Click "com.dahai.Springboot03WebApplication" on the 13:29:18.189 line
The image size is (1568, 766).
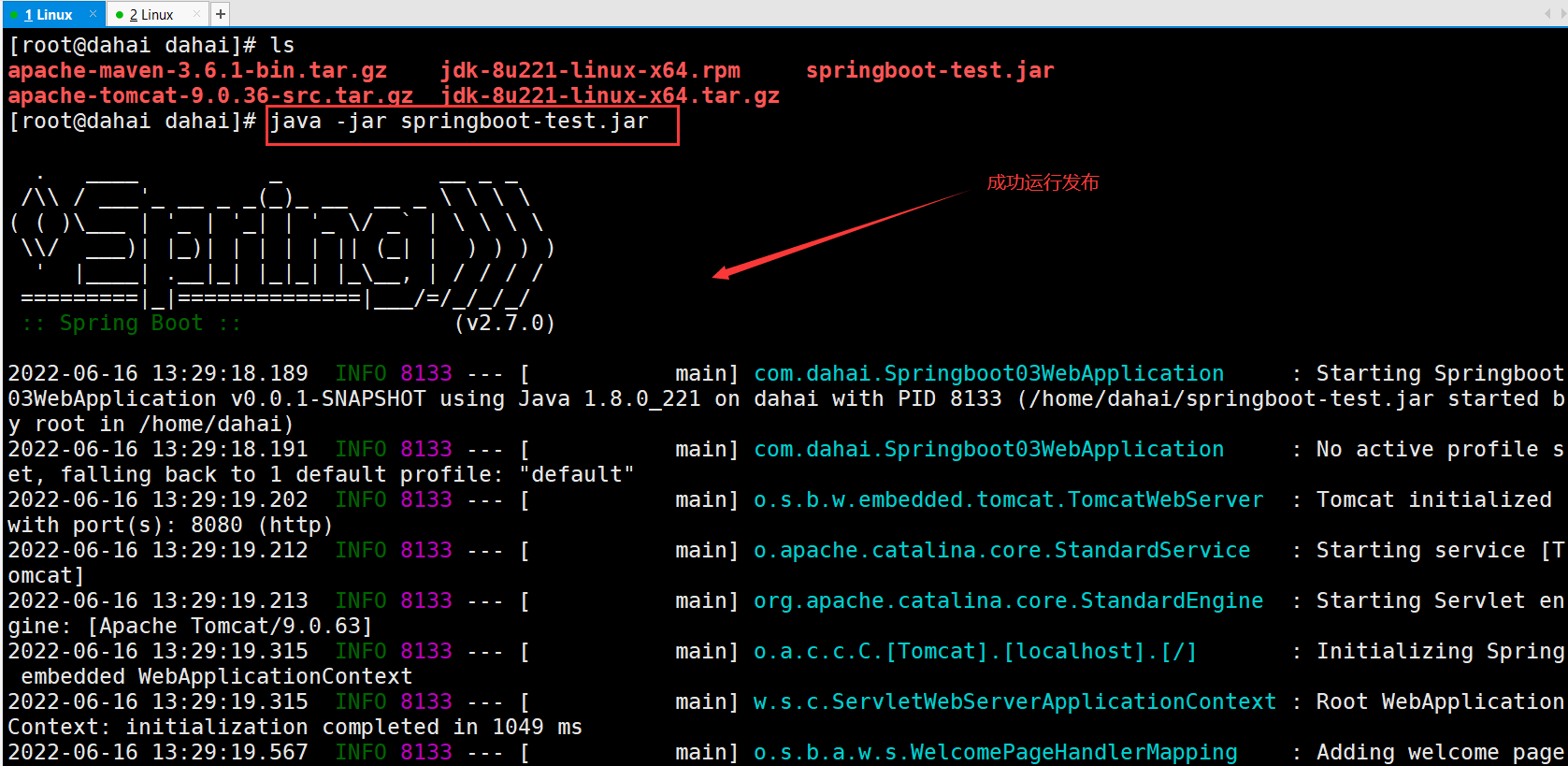[988, 374]
